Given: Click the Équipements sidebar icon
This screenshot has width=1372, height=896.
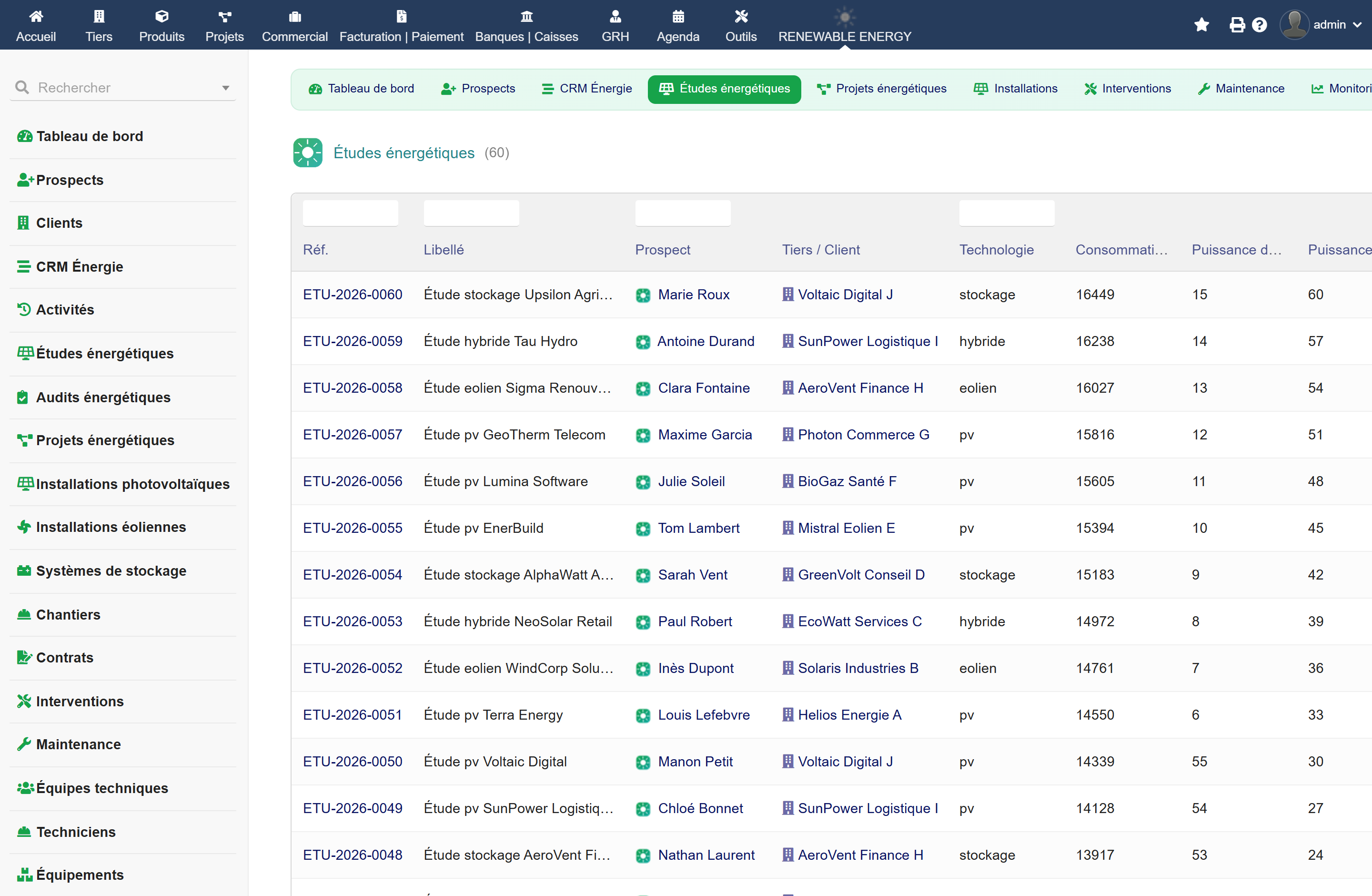Looking at the screenshot, I should pos(24,874).
